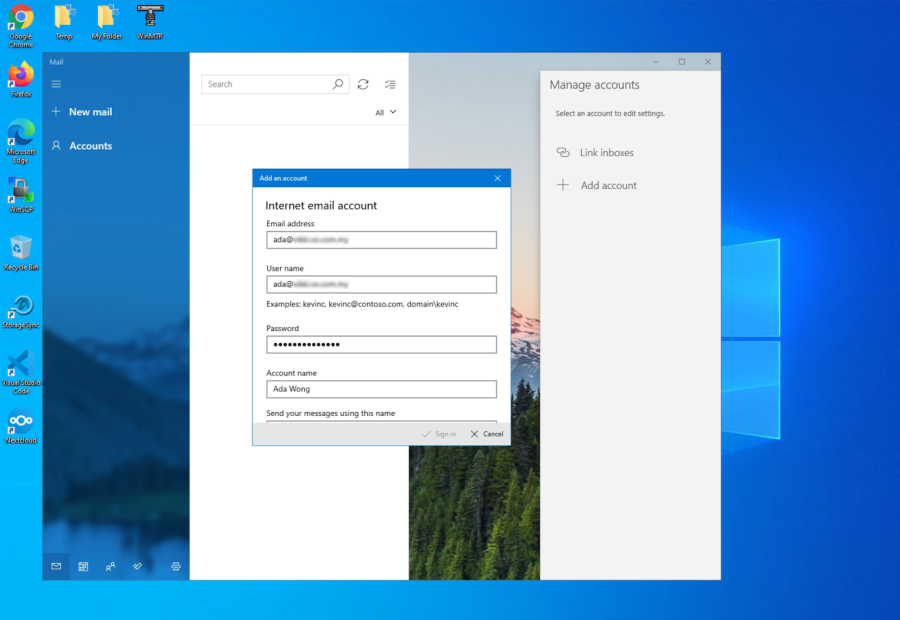Close the Add an account dialog
900x620 pixels.
(x=497, y=178)
